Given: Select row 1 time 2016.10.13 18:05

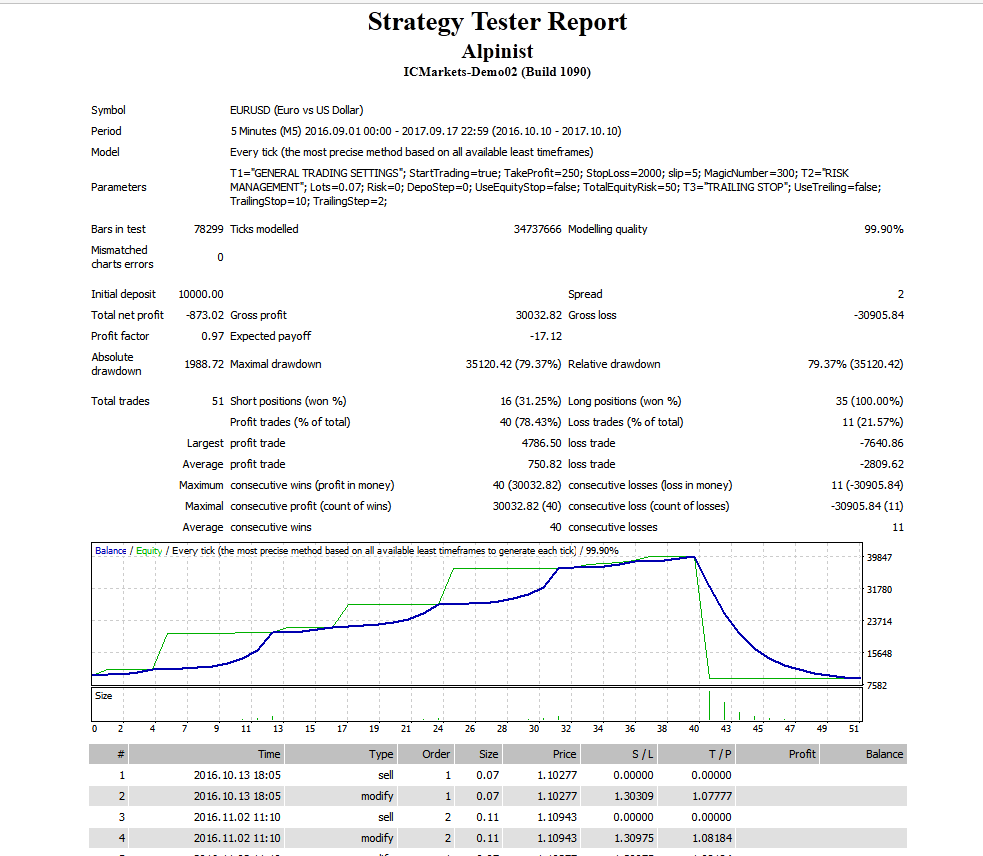Looking at the screenshot, I should coord(237,775).
